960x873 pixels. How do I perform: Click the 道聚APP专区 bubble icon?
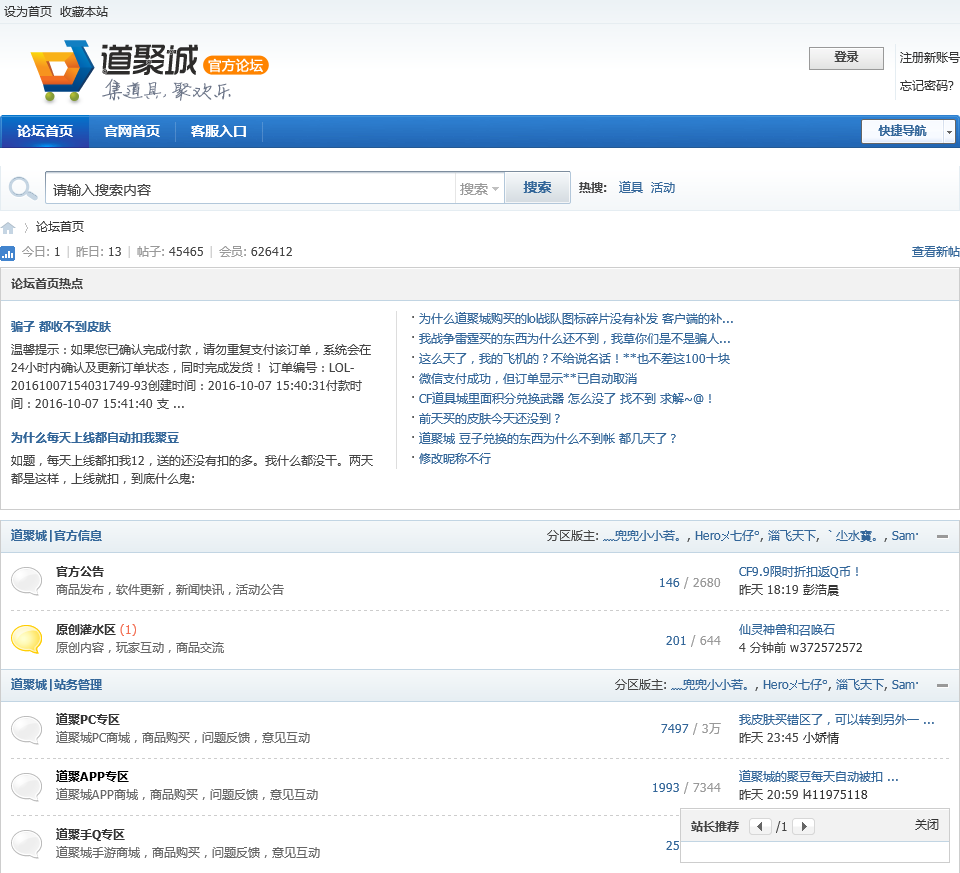27,787
